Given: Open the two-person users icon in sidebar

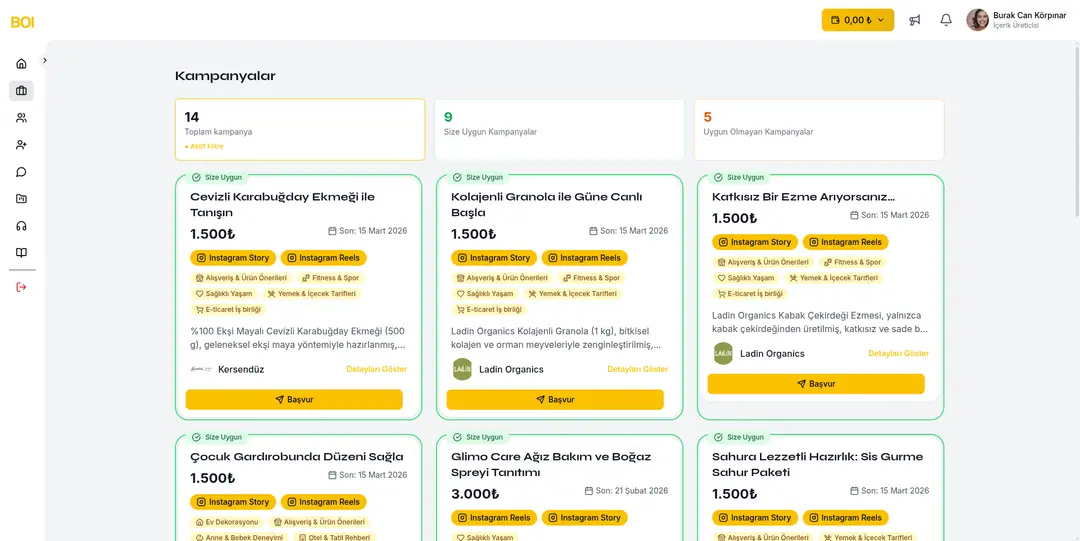Looking at the screenshot, I should (x=21, y=118).
